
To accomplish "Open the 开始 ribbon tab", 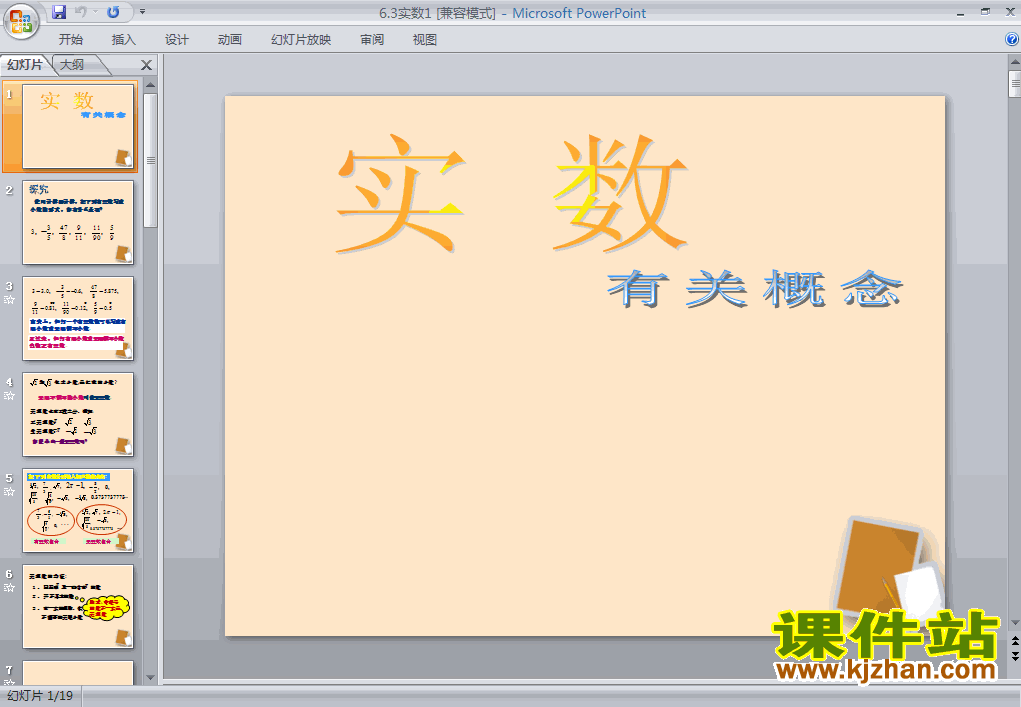I will tap(70, 40).
